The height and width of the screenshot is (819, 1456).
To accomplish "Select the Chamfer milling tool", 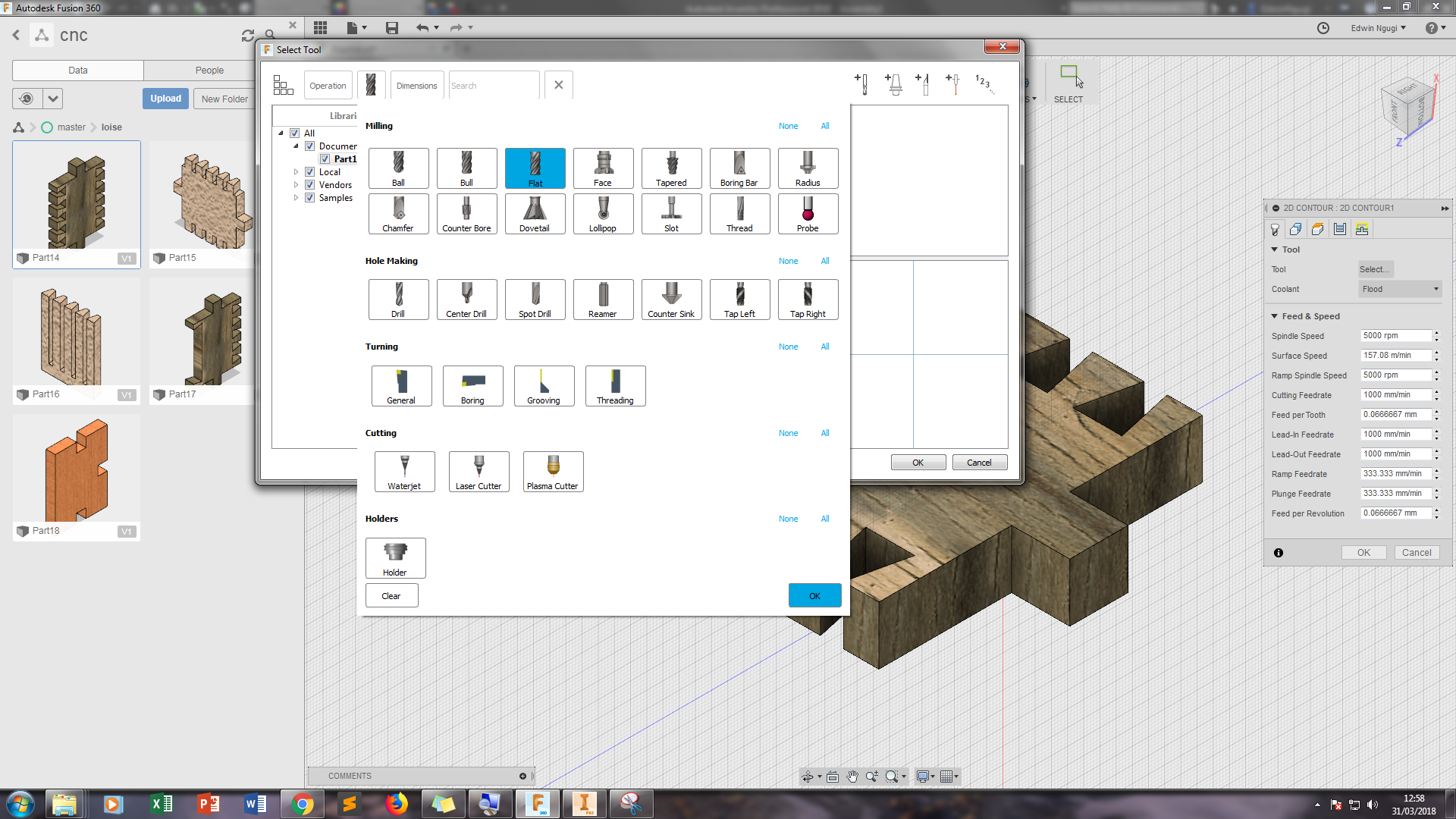I will [x=398, y=214].
